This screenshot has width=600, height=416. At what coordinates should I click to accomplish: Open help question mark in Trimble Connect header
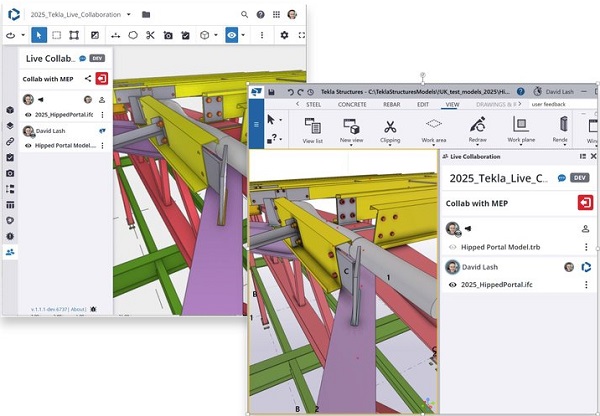tap(260, 15)
